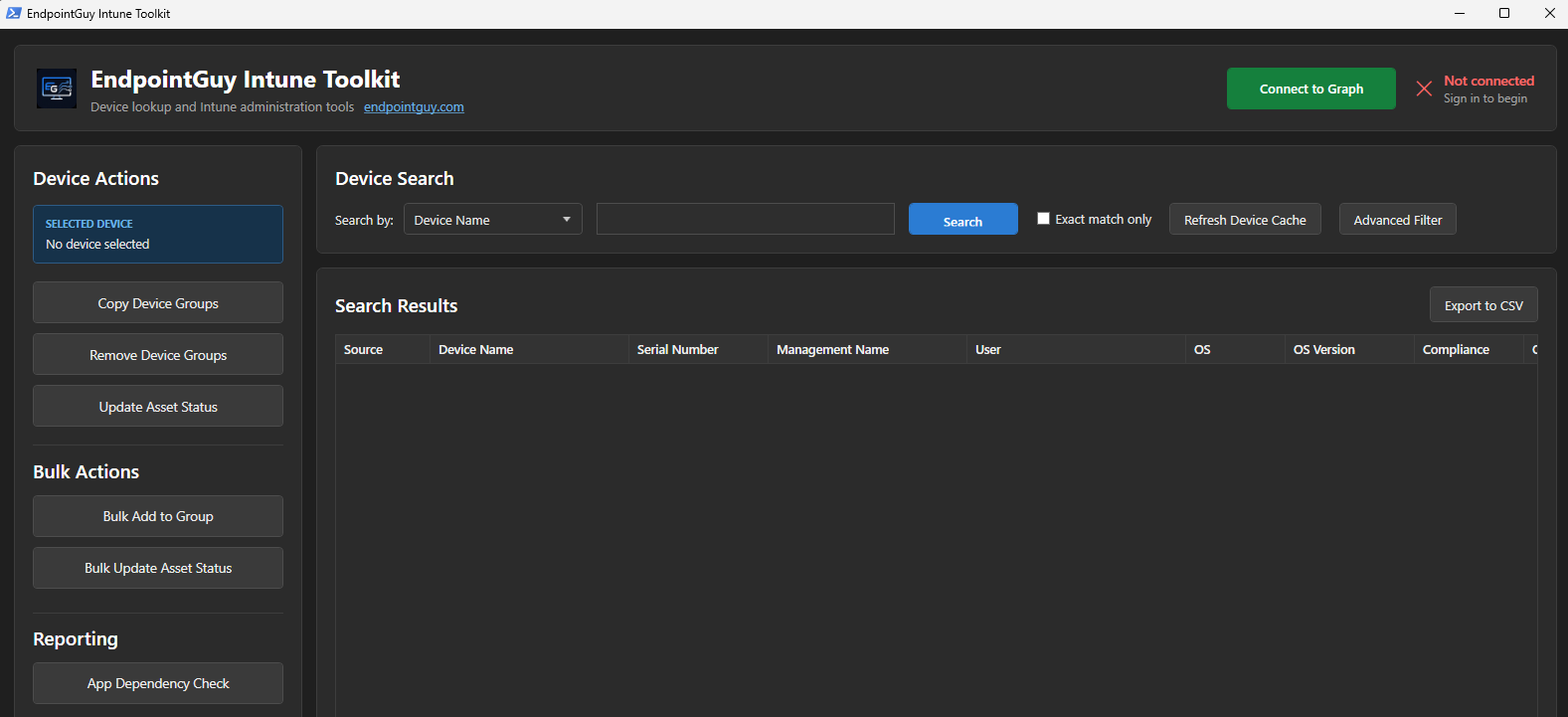Click the 'Reporting' section heading
The width and height of the screenshot is (1568, 717).
point(75,639)
